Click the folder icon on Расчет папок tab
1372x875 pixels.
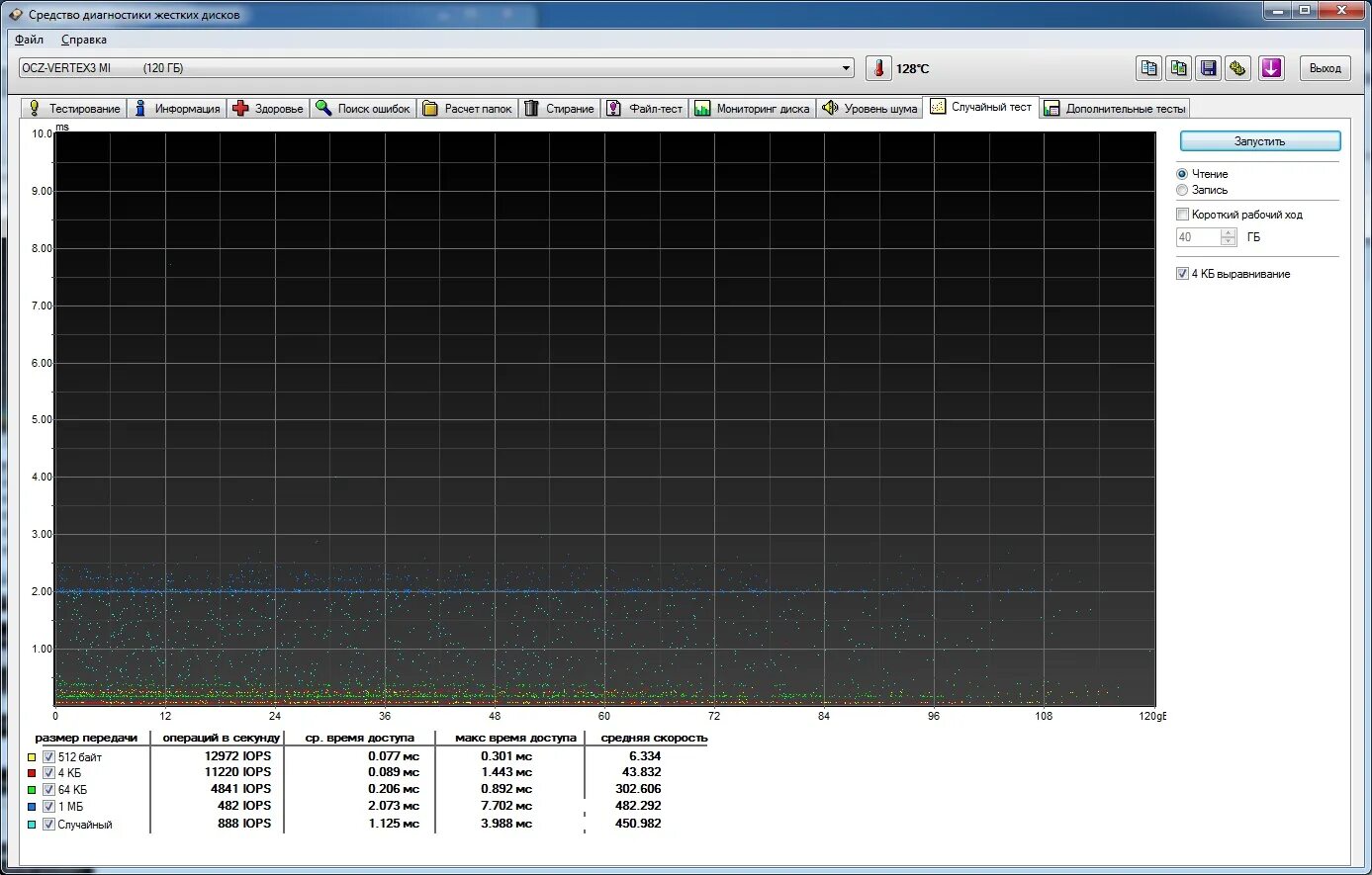pos(430,109)
